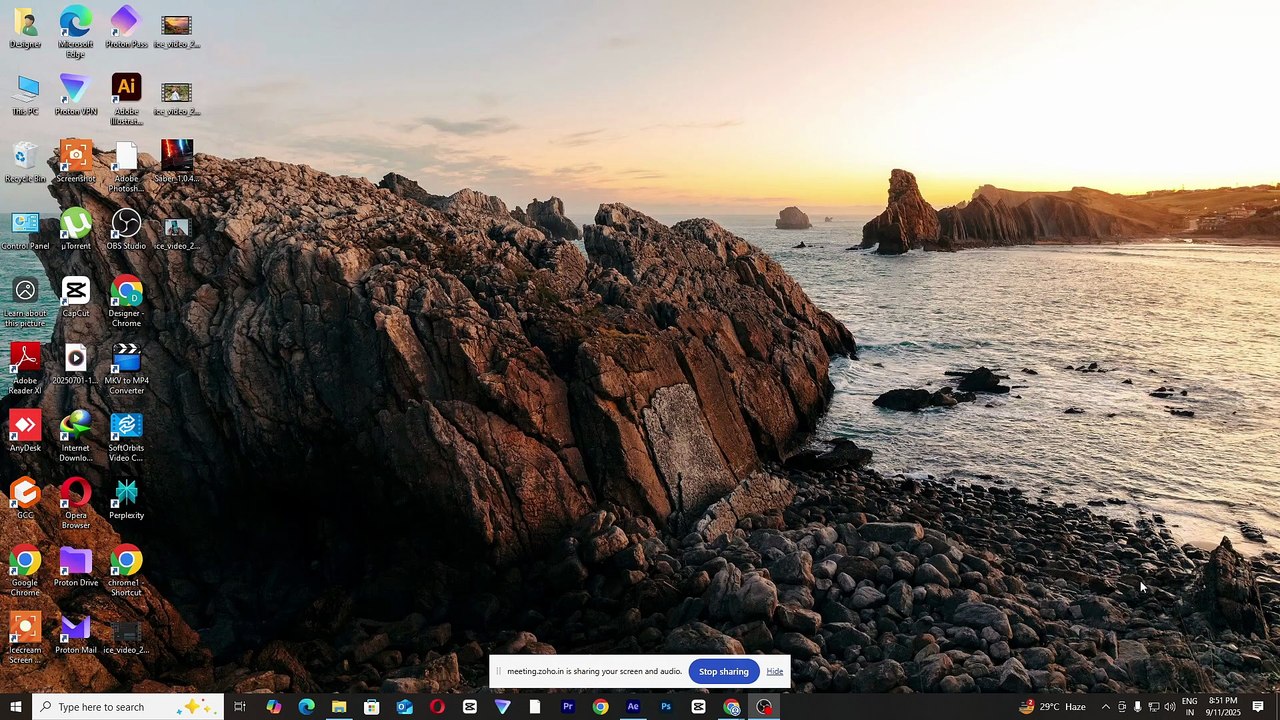Click the taskbar search box
This screenshot has width=1280, height=720.
click(x=110, y=707)
